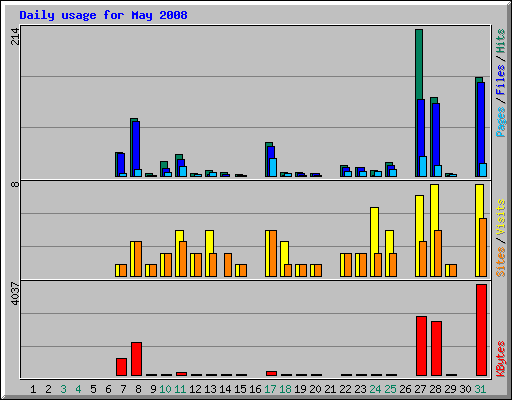Click green day label 4
Image resolution: width=512 pixels, height=400 pixels.
click(78, 389)
